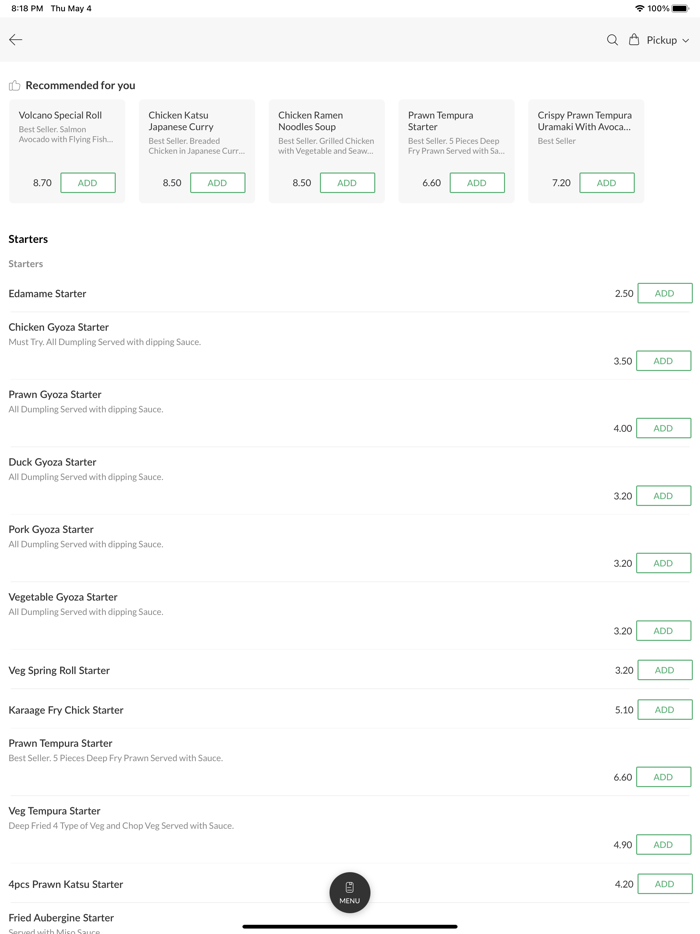Tap the thumbs-up recommended icon

tap(15, 86)
